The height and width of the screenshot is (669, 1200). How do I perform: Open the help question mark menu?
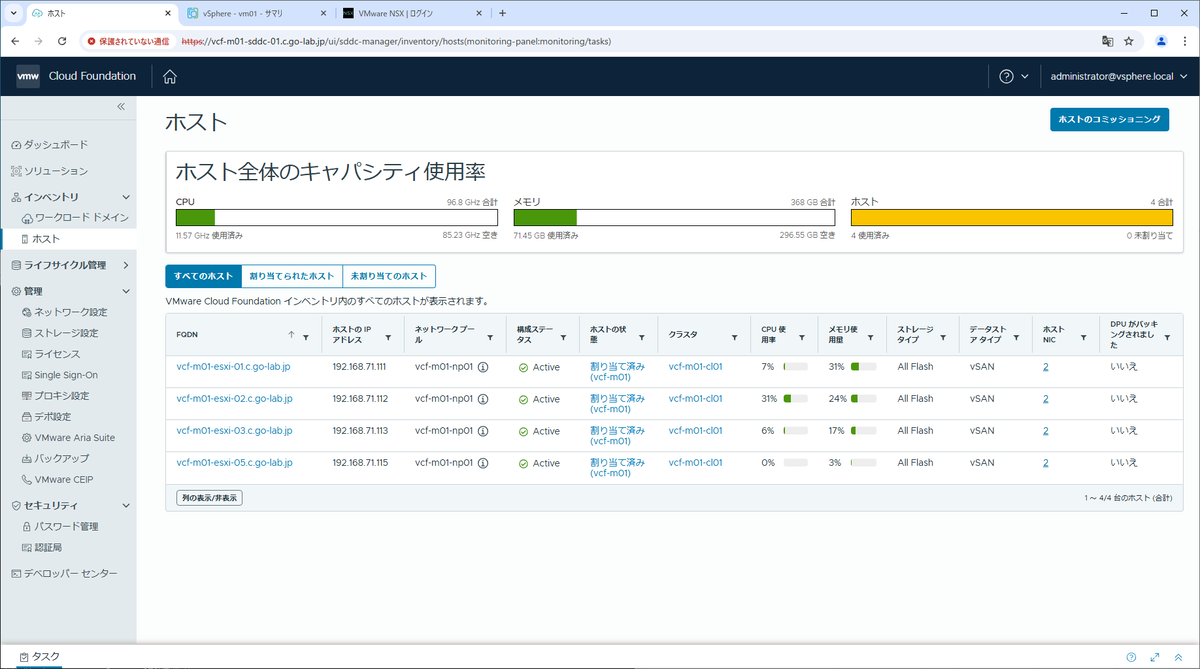click(x=1013, y=76)
